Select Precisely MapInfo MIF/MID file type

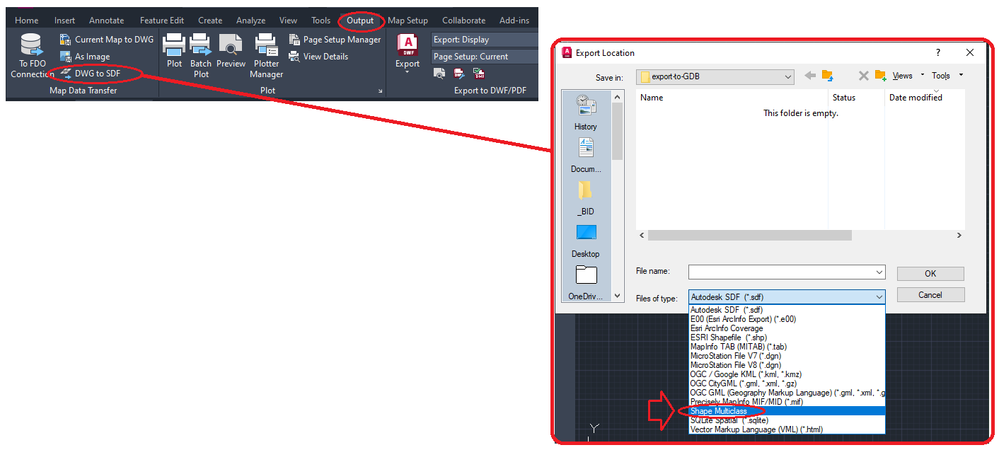pyautogui.click(x=786, y=402)
